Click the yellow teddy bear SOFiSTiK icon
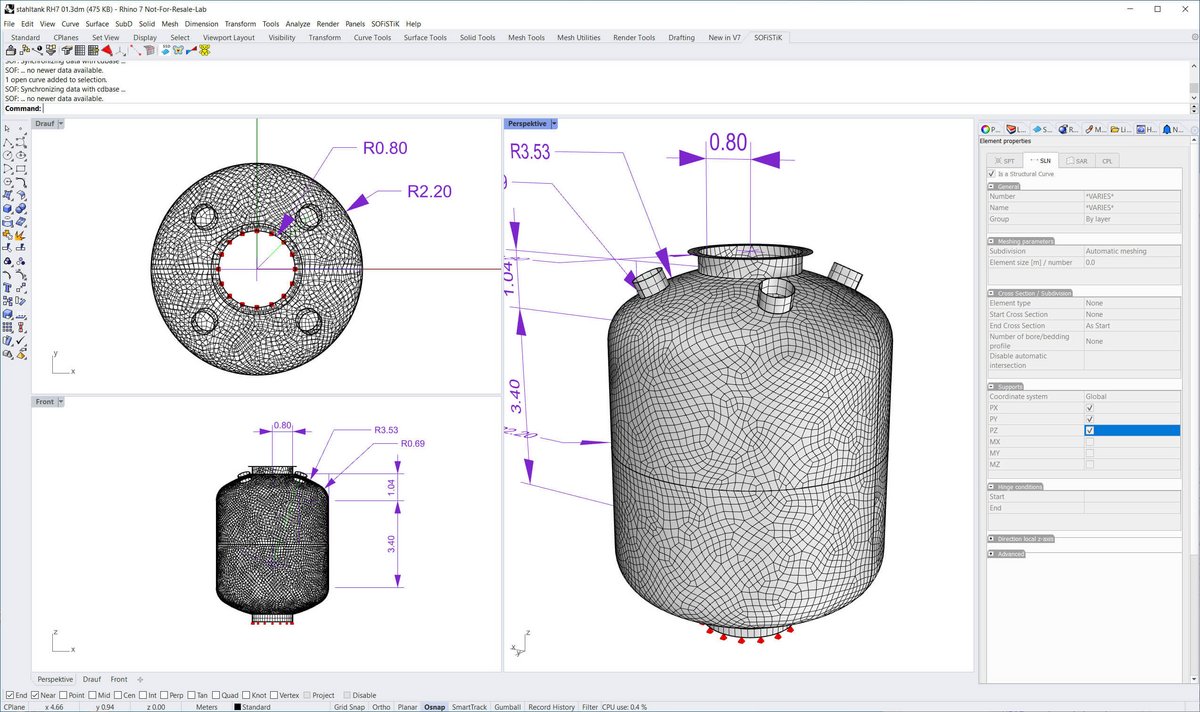This screenshot has height=712, width=1200. pyautogui.click(x=203, y=50)
